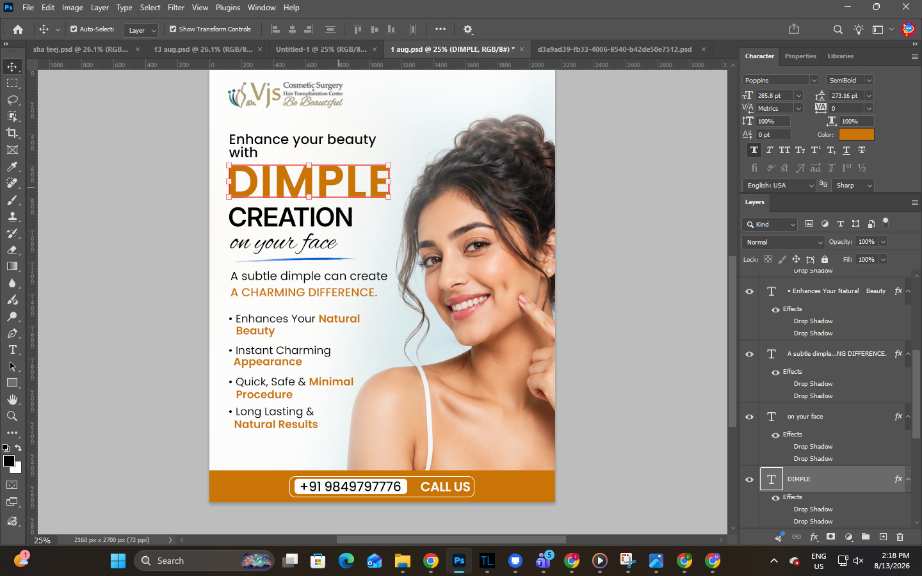Viewport: 922px width, 576px height.
Task: Open the Poppins font family dropdown
Action: pos(780,80)
